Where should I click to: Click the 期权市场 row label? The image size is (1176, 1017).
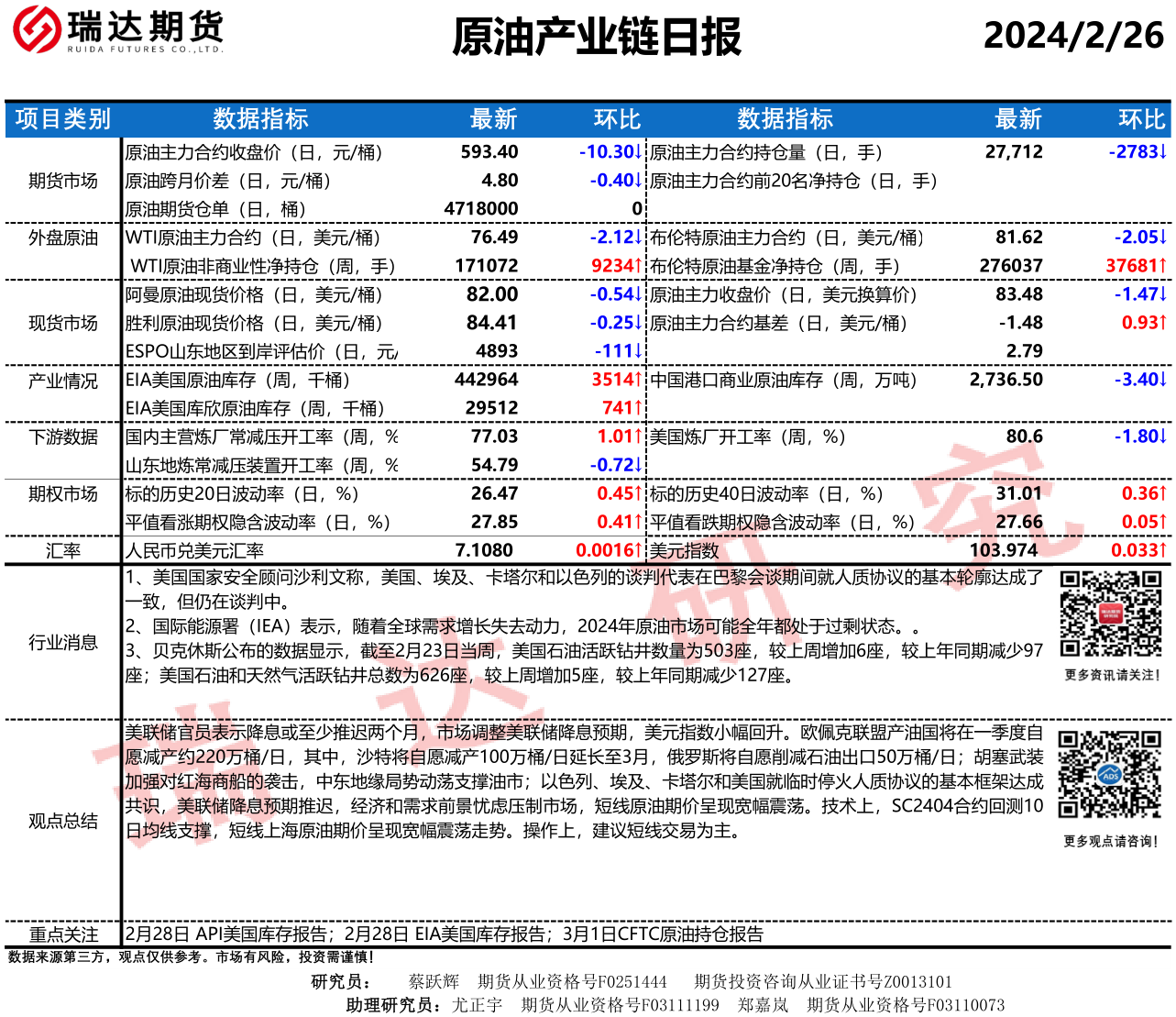point(62,494)
